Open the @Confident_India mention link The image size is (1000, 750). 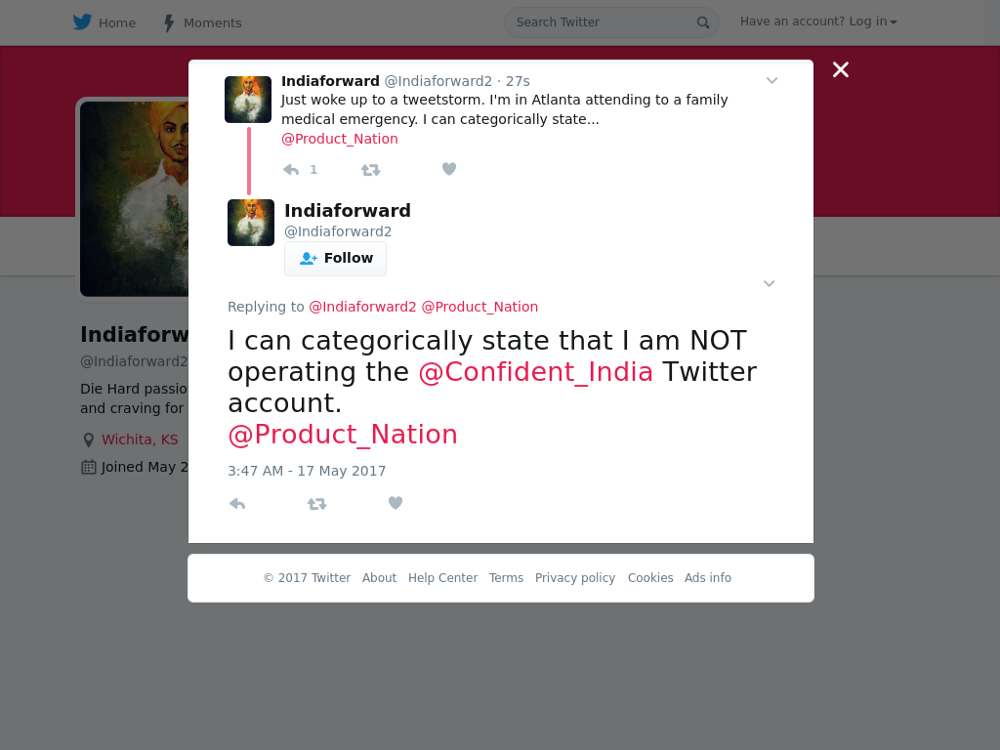(536, 372)
